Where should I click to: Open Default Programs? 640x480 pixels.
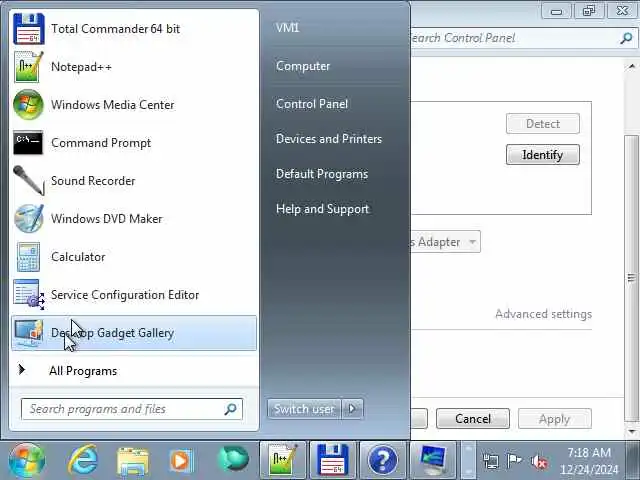point(322,174)
